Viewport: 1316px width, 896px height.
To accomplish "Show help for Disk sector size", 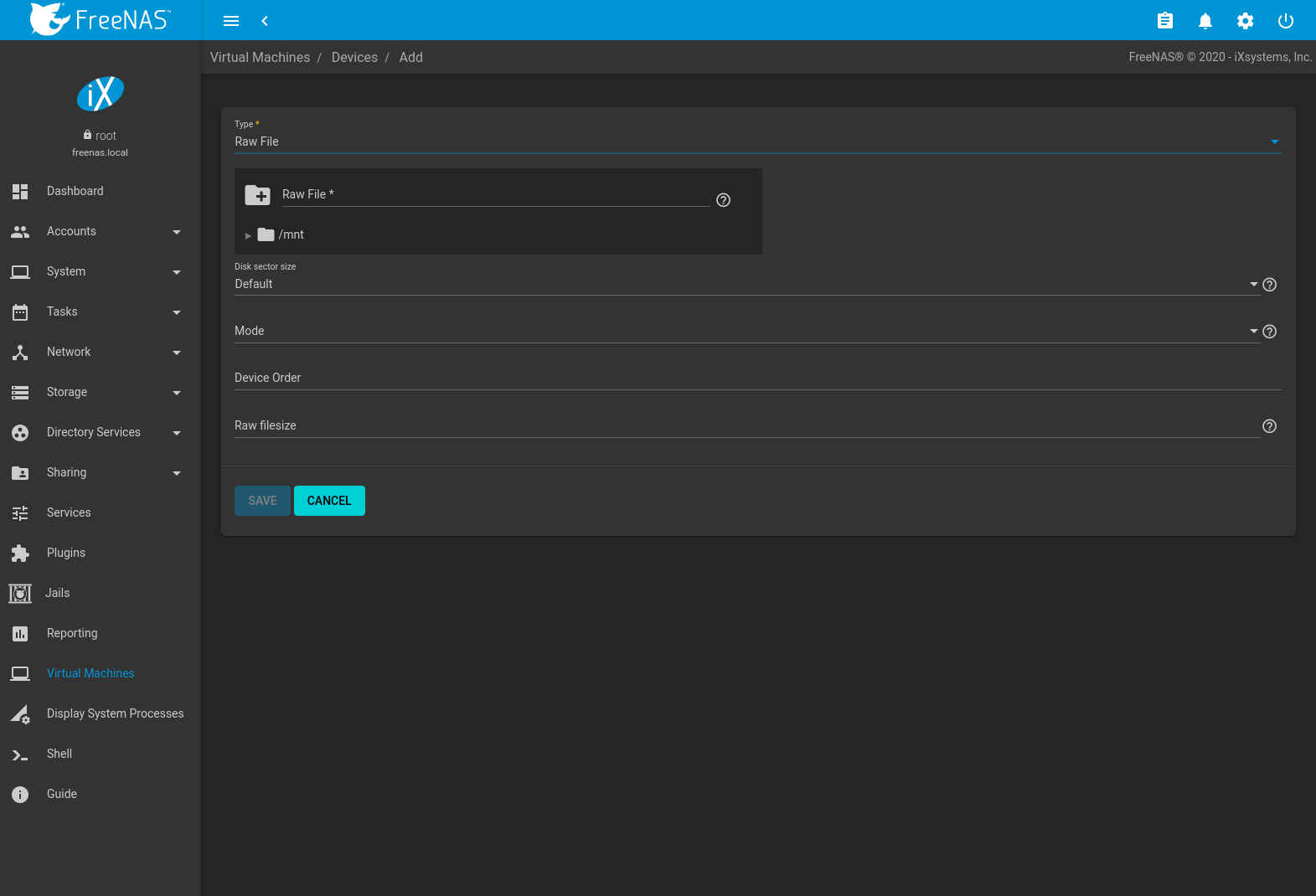I will tap(1269, 285).
